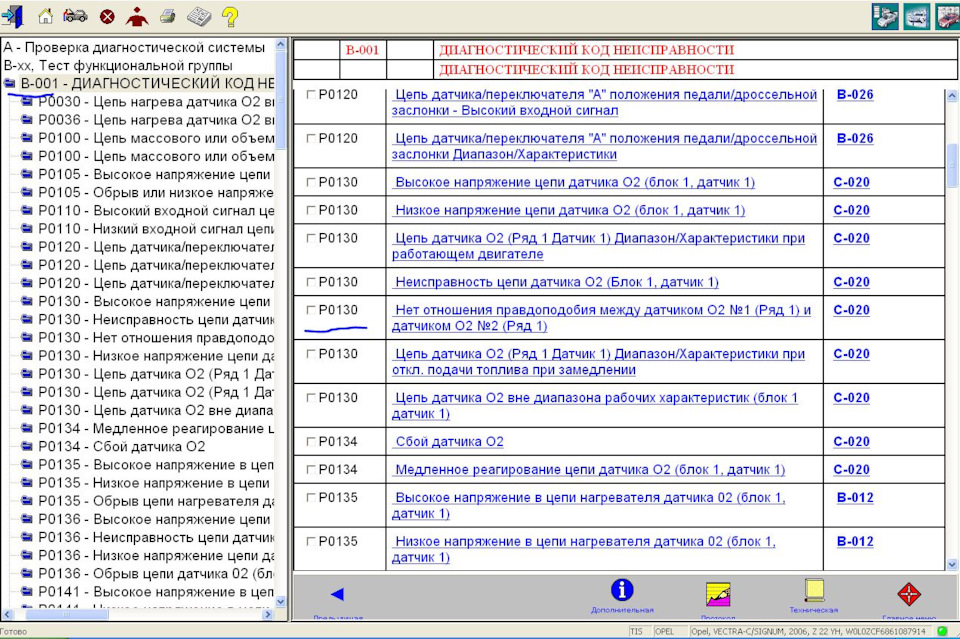Select 'A - Проверка диагностической системы' entry

pos(134,47)
